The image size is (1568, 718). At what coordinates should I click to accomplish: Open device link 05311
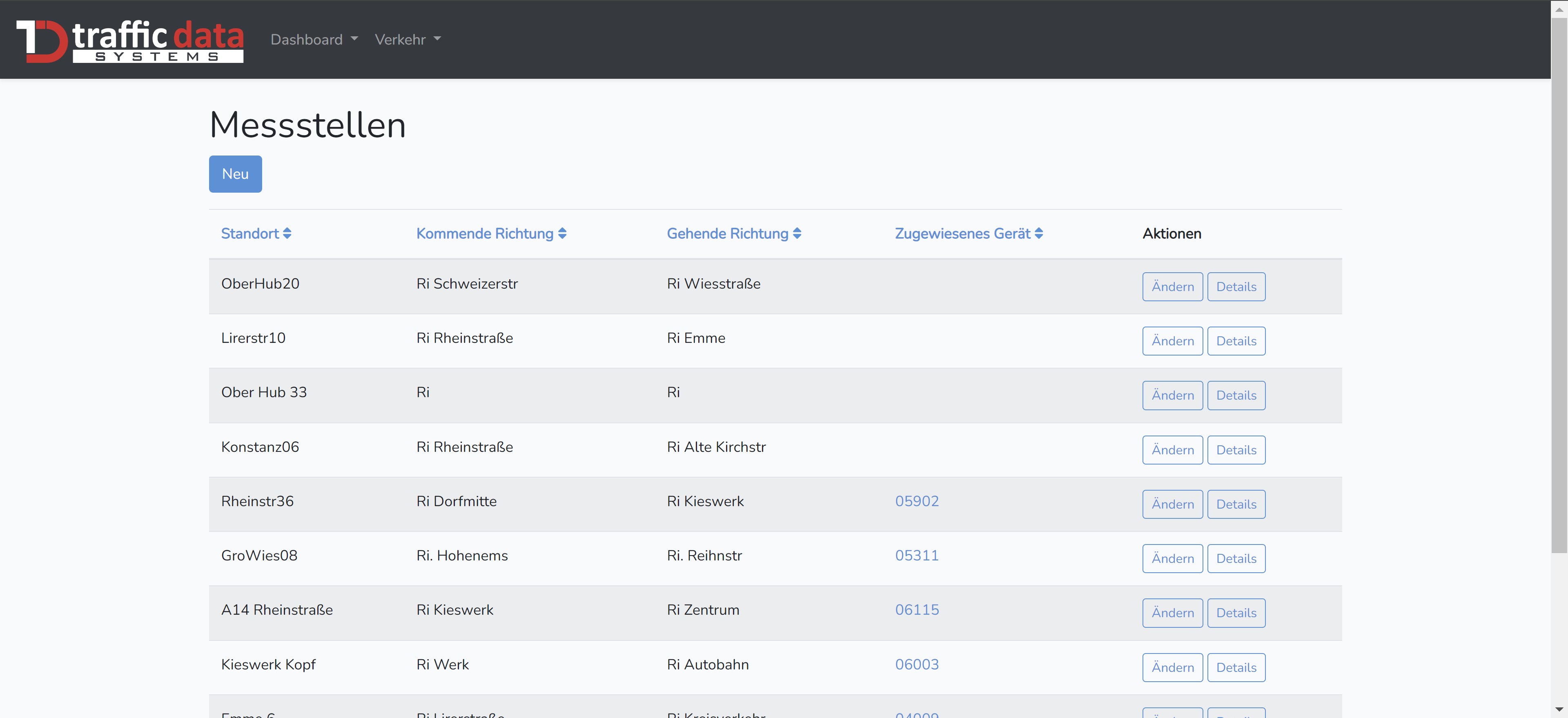[916, 555]
